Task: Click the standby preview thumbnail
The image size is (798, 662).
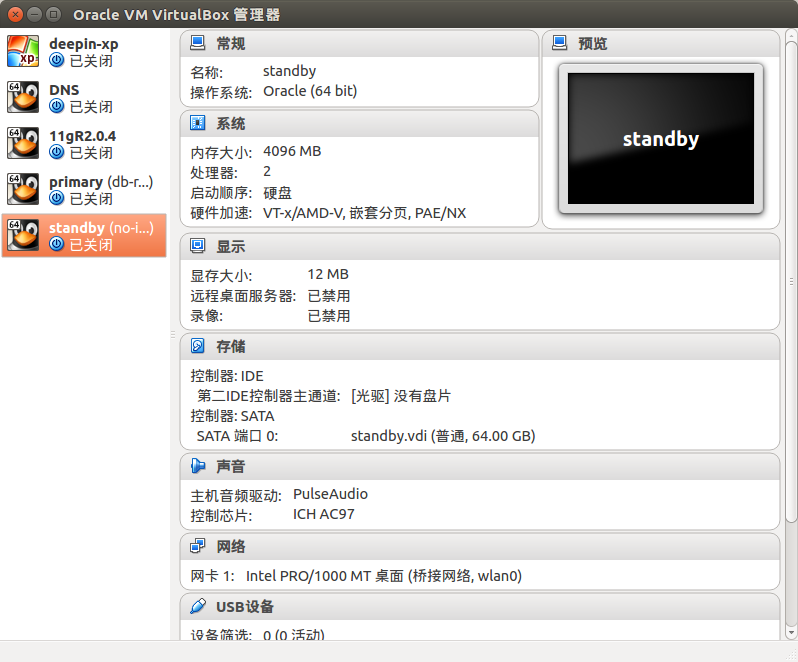Action: click(x=661, y=138)
